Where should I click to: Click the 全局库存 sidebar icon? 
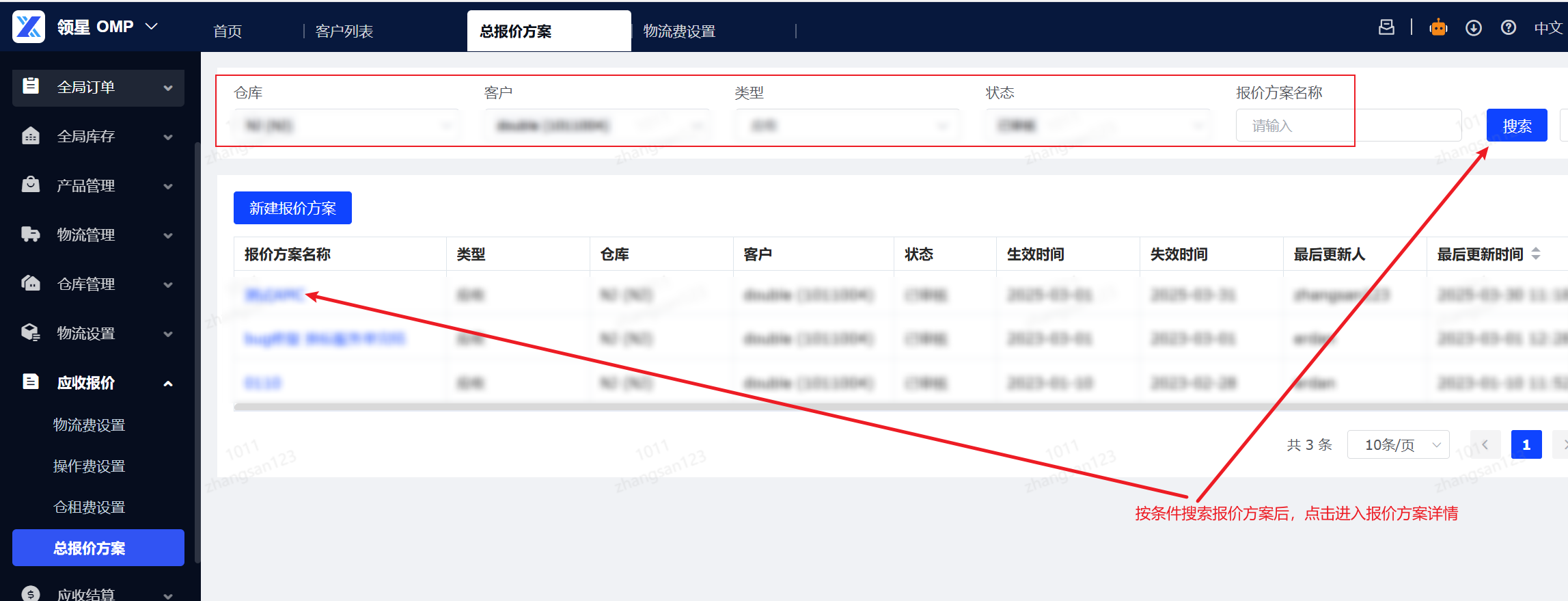(x=31, y=135)
